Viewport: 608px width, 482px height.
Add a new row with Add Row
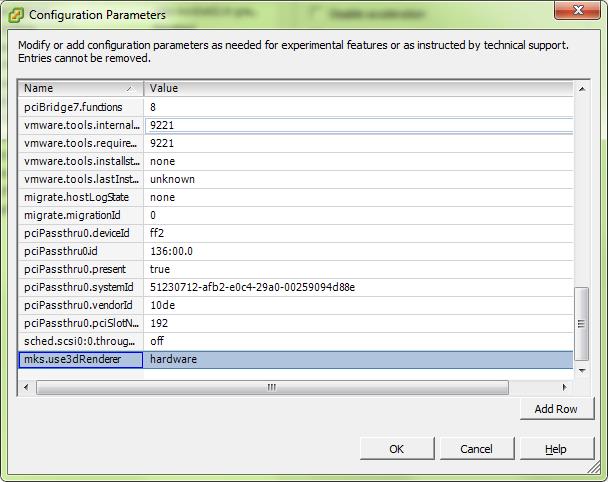click(556, 409)
